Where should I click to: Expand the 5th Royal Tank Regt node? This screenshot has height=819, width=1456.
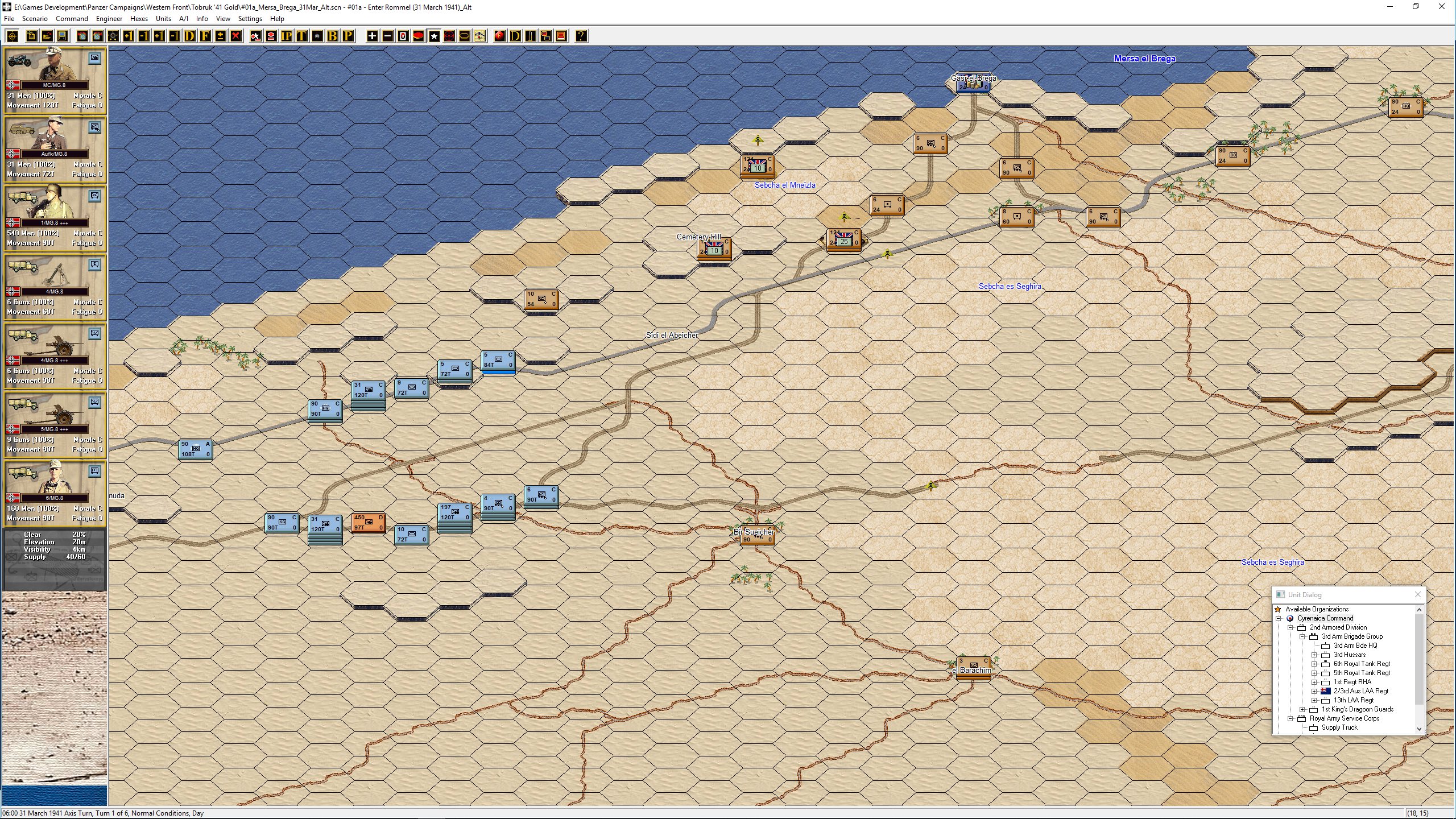[x=1314, y=673]
